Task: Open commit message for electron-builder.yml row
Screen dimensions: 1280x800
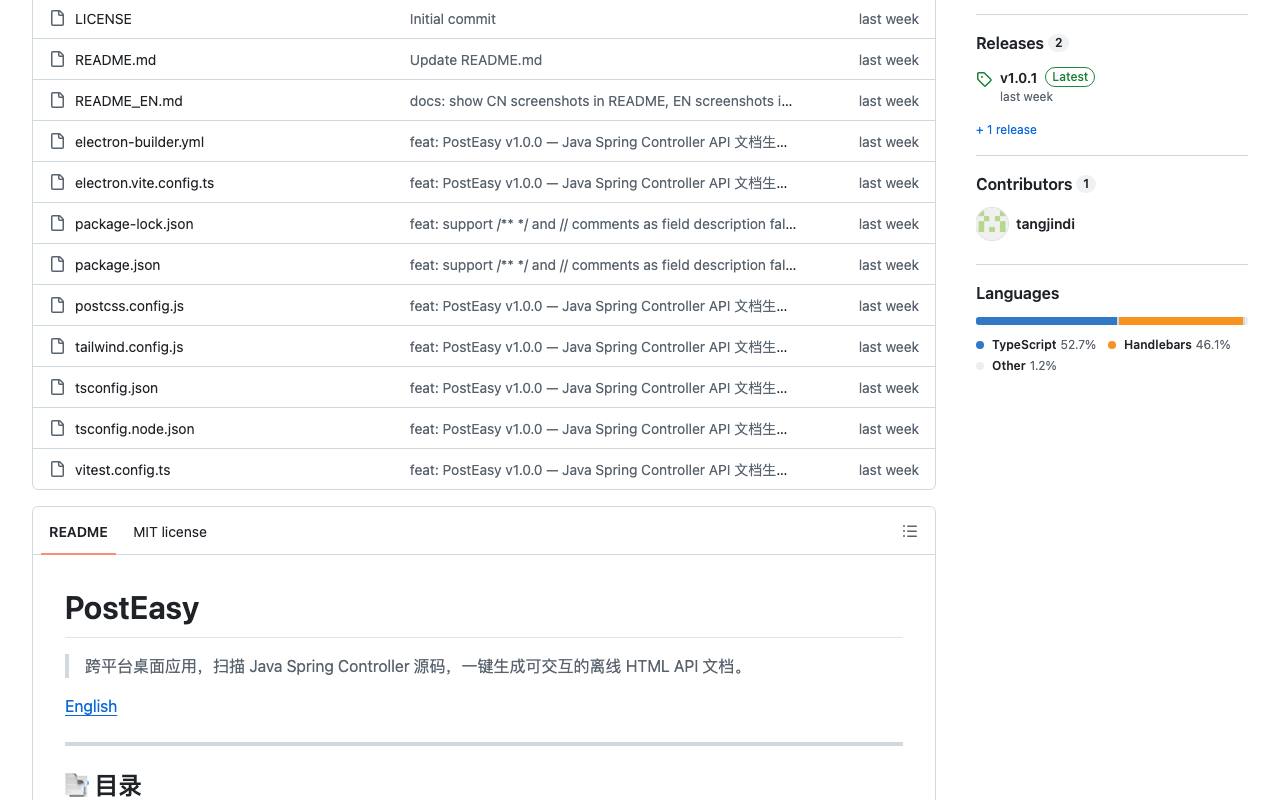Action: point(598,142)
